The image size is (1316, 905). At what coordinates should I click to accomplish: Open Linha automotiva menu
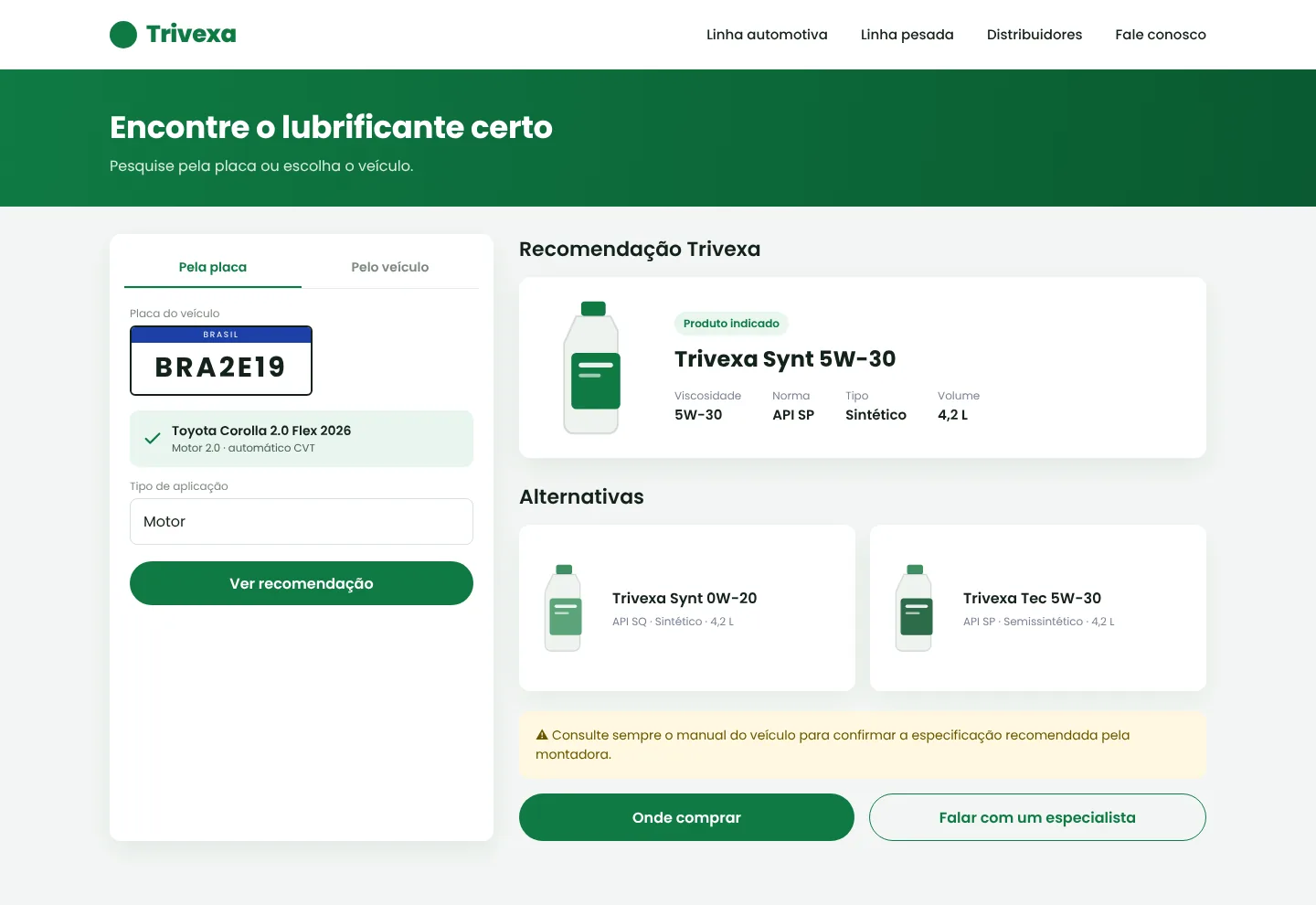click(x=767, y=35)
